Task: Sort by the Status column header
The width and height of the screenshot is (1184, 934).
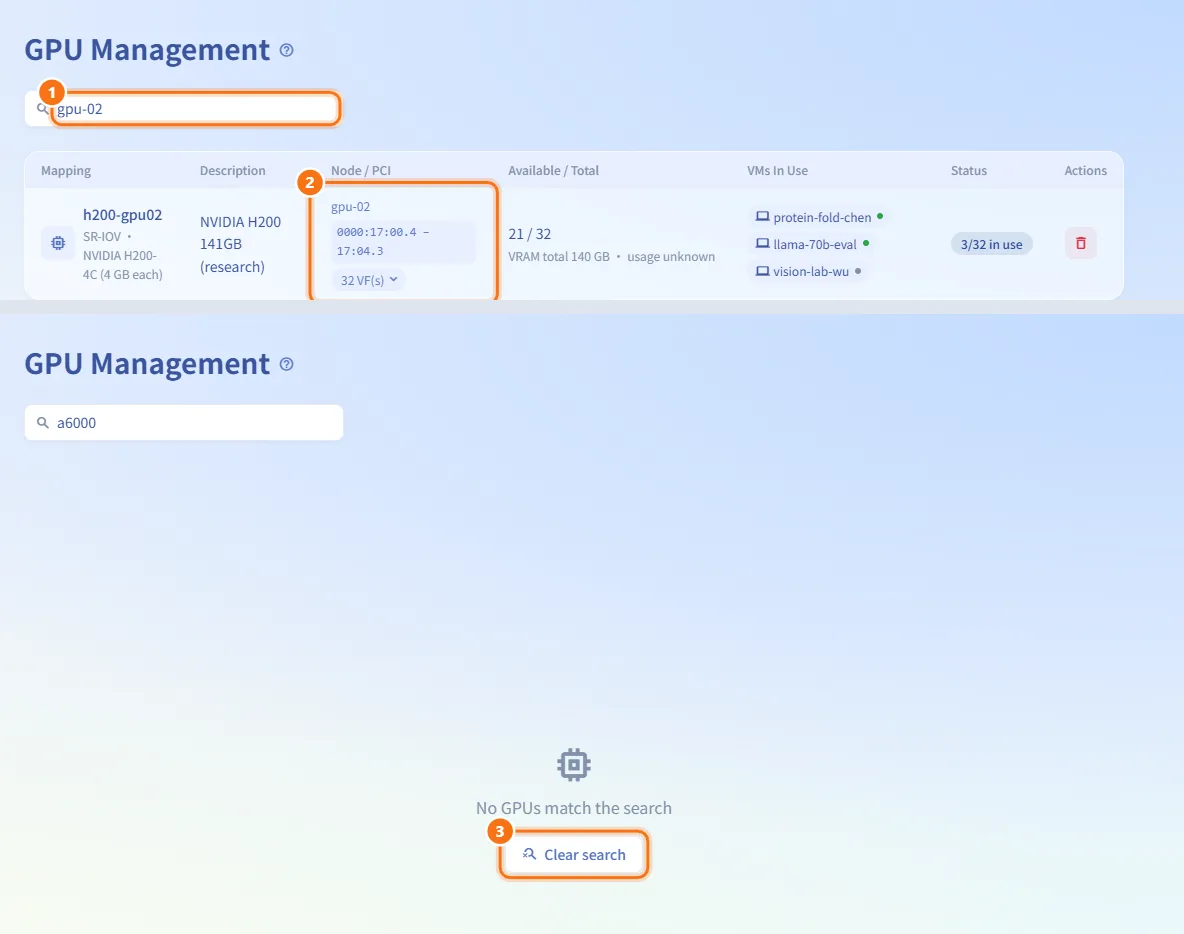Action: point(969,171)
